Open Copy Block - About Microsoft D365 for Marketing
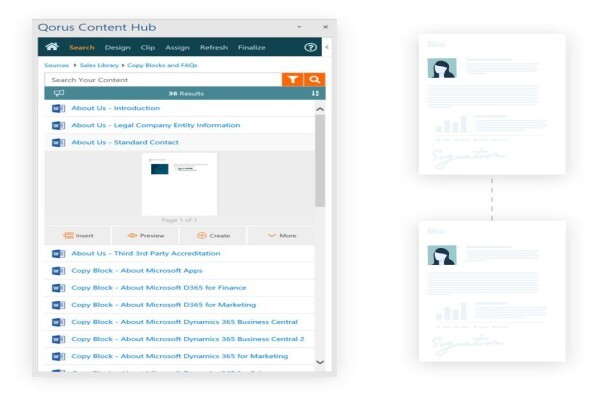Viewport: 600px width, 400px height. point(163,305)
